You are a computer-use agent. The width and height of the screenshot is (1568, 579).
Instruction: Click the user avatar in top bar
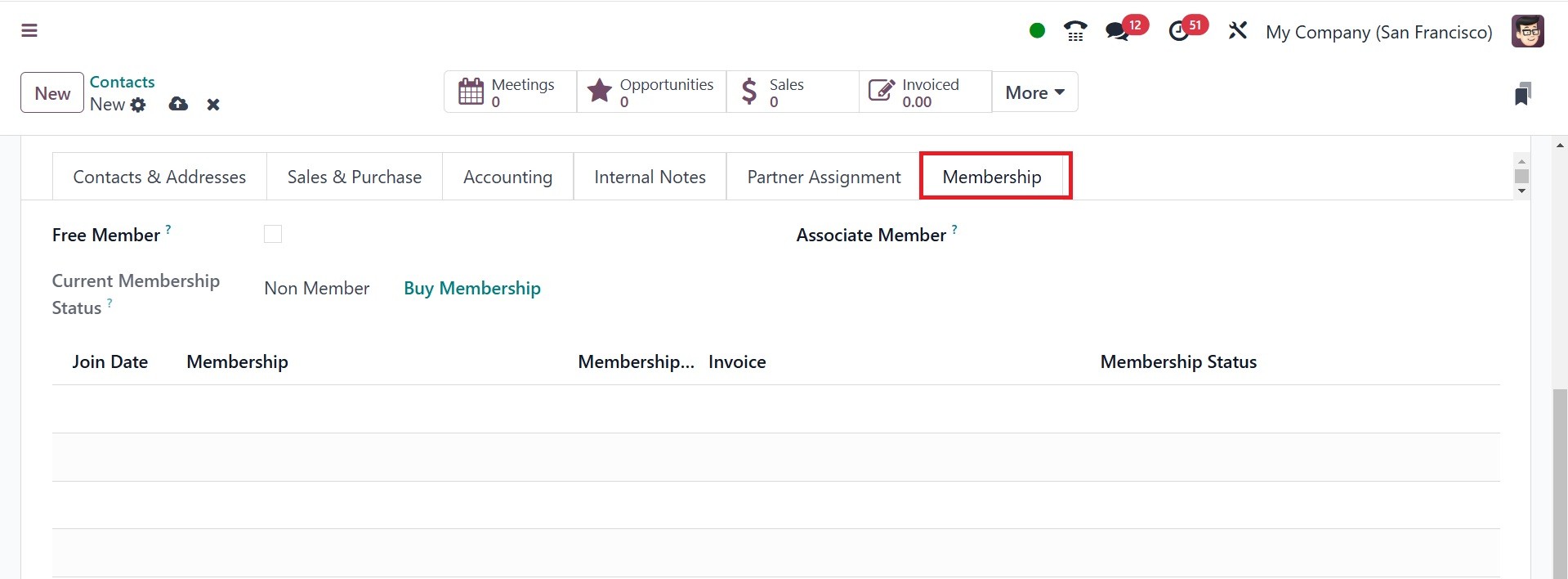(1527, 32)
